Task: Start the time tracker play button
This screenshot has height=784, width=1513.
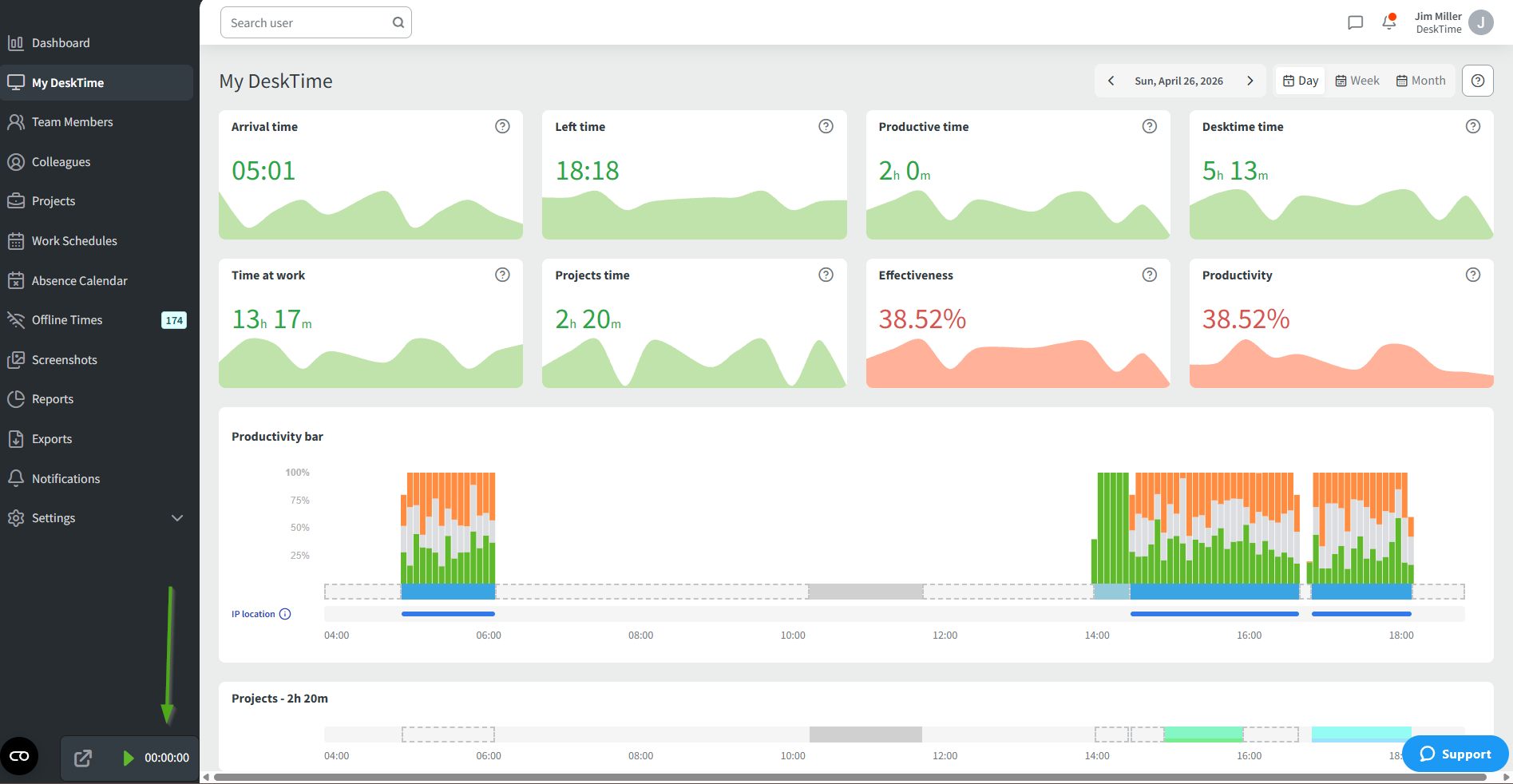Action: [128, 758]
